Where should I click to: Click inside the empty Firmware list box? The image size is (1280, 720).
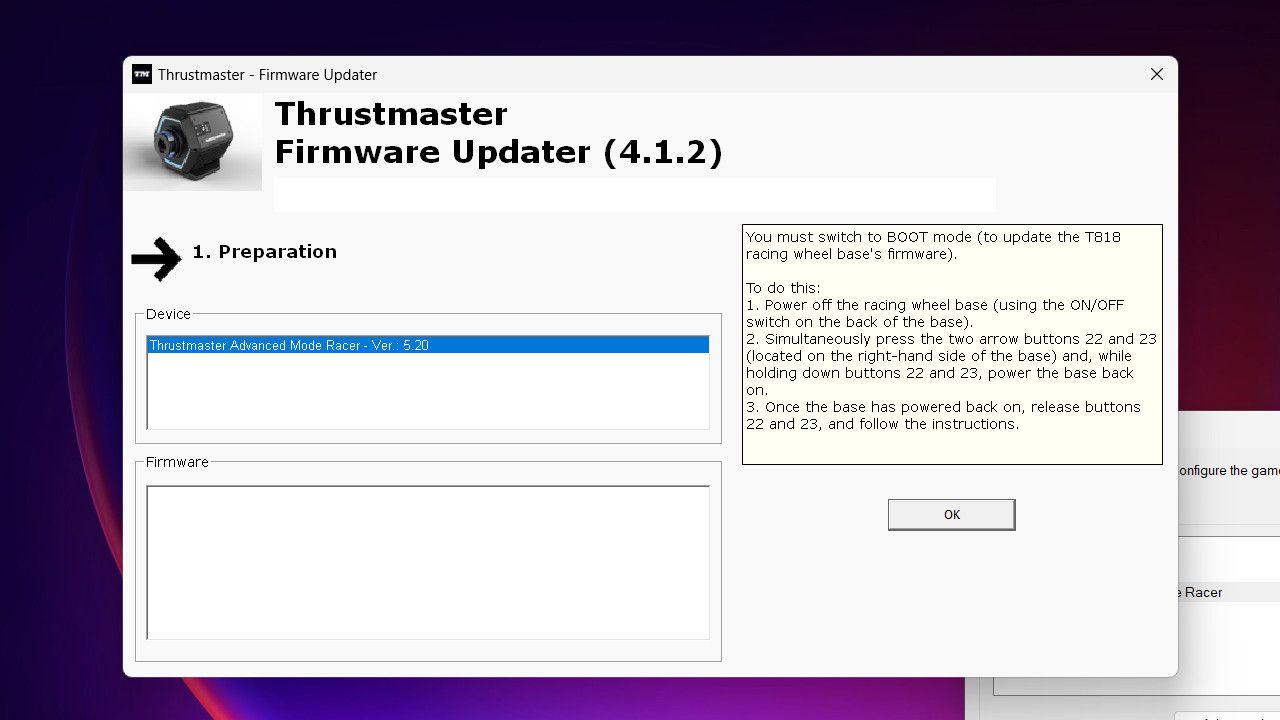point(428,562)
